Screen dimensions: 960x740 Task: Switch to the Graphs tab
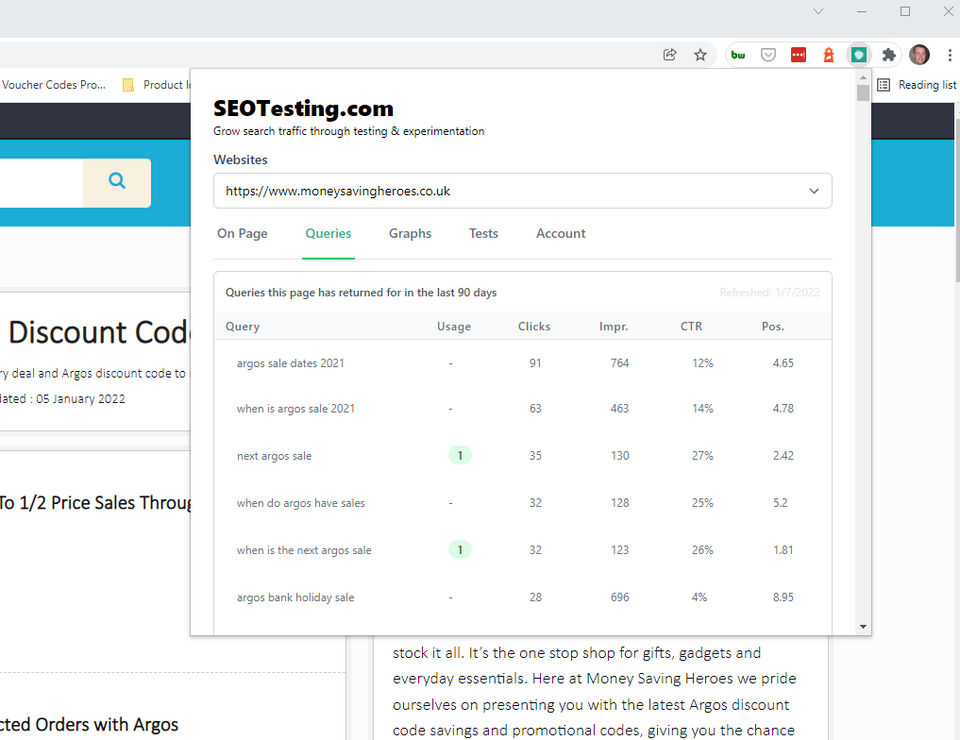click(x=410, y=233)
